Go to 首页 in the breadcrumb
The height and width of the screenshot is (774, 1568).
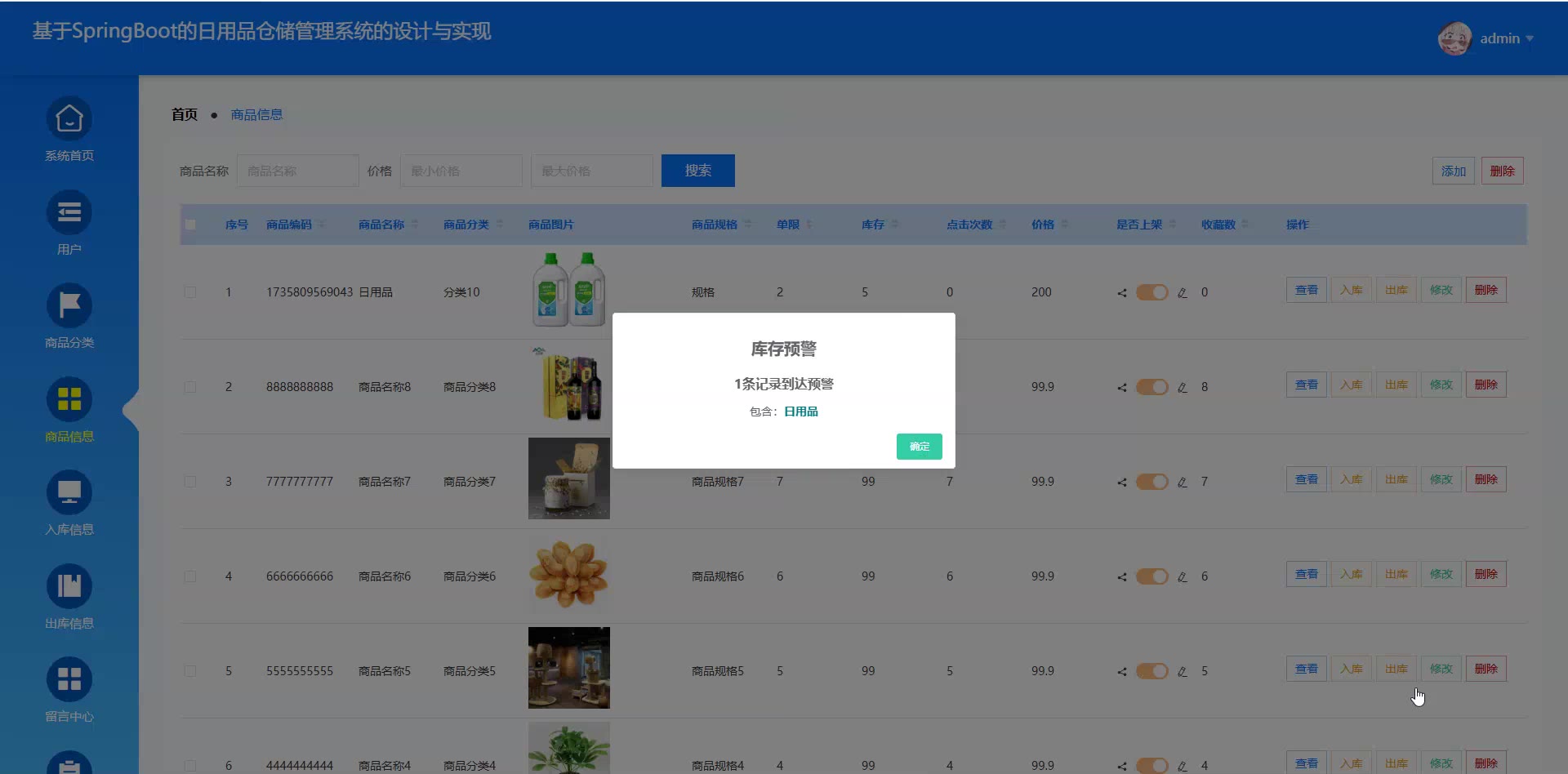185,114
